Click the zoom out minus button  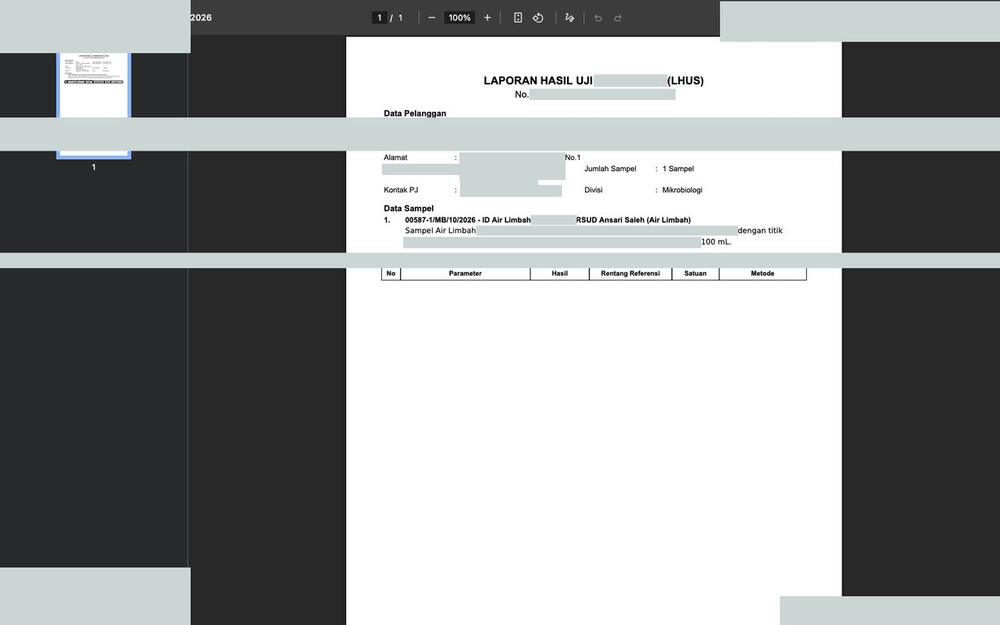tap(432, 18)
